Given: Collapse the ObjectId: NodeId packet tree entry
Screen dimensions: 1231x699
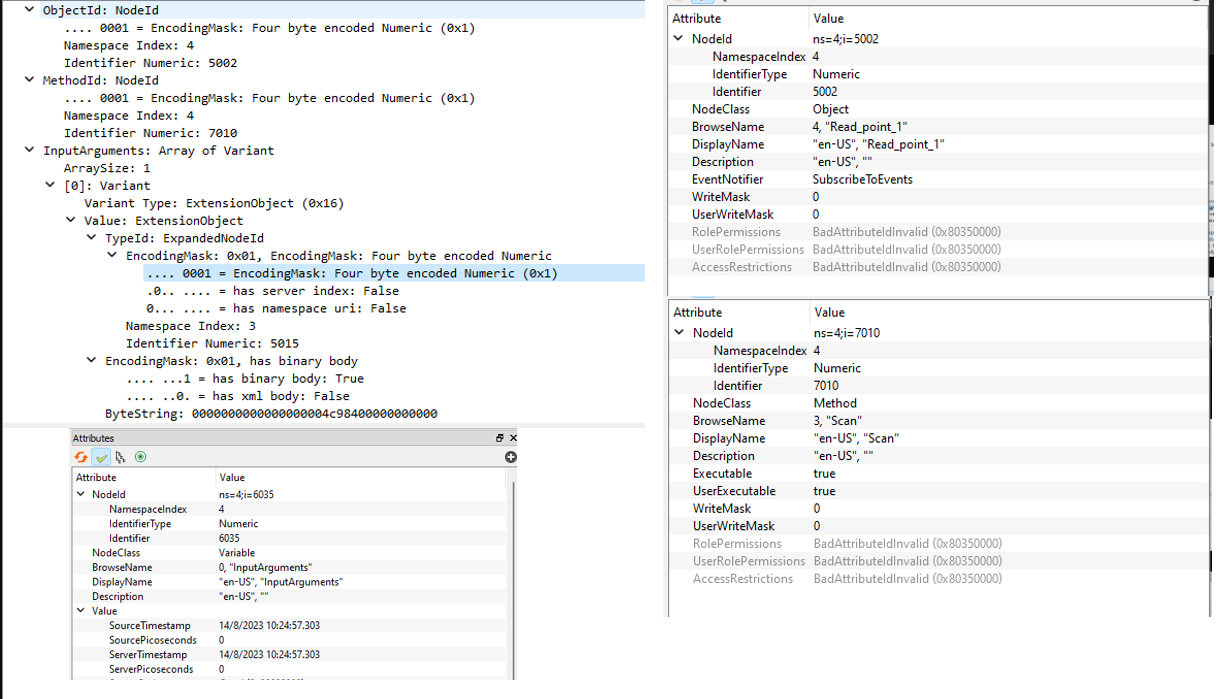Looking at the screenshot, I should pos(28,10).
